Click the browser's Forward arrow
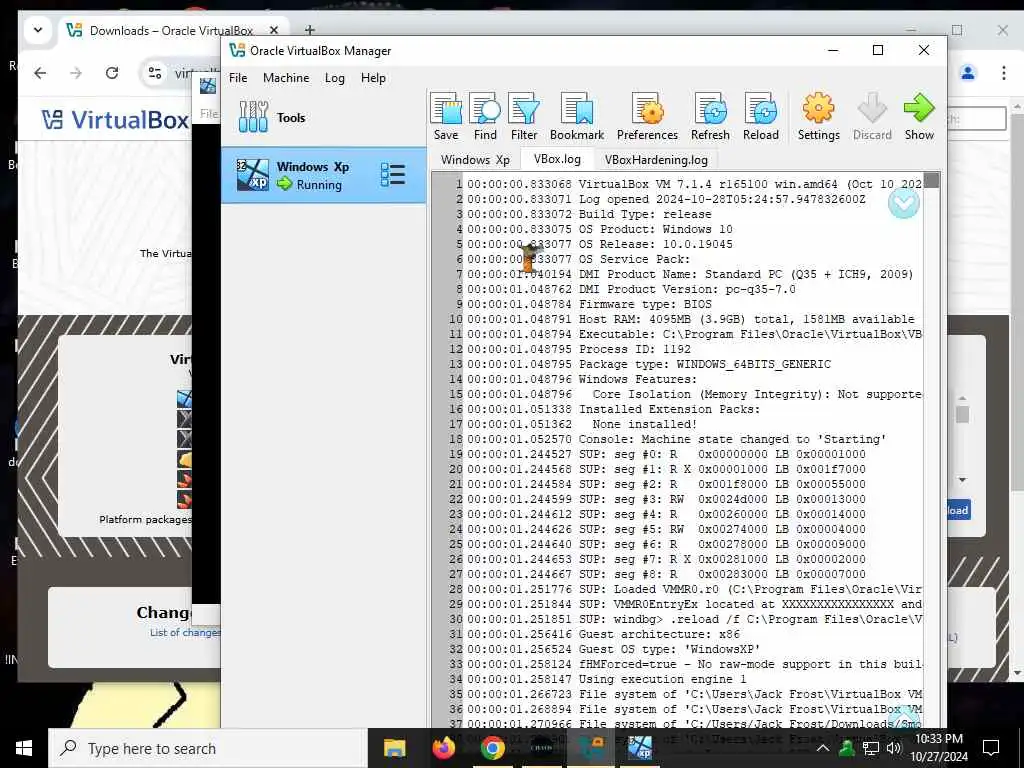This screenshot has height=768, width=1024. coord(76,72)
